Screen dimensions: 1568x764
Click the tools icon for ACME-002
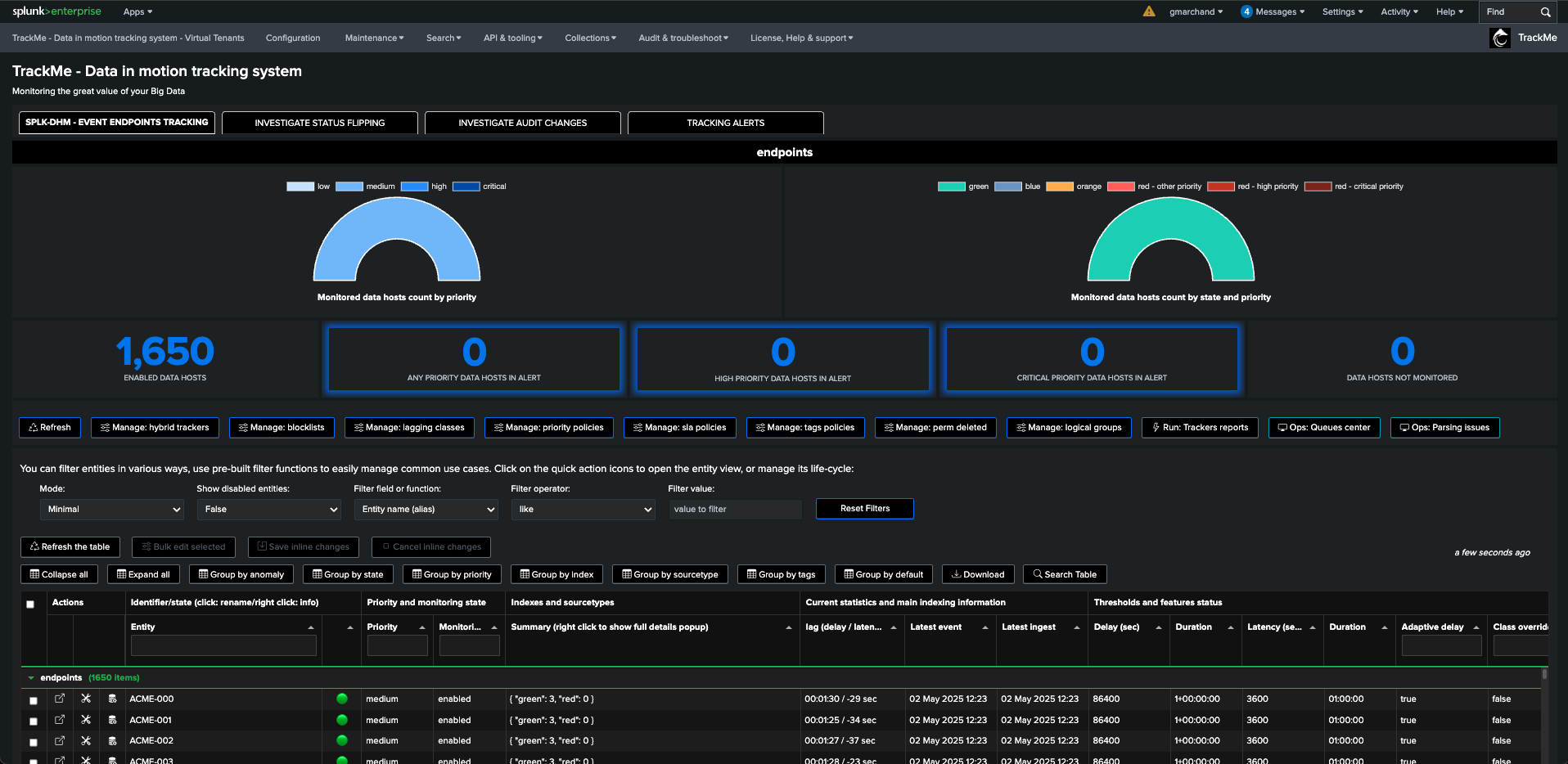(x=86, y=740)
